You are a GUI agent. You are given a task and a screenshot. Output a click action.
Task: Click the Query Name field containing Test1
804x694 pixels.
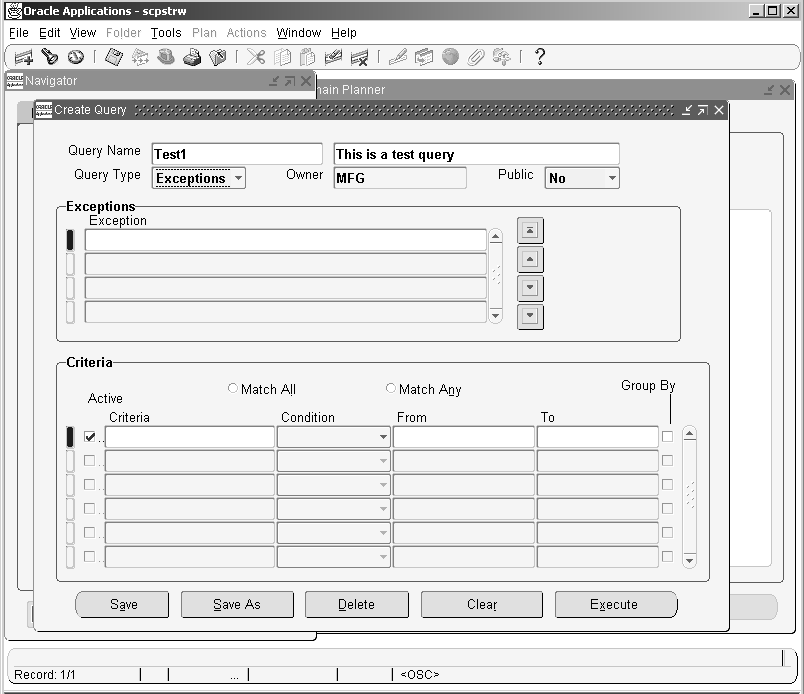[237, 154]
